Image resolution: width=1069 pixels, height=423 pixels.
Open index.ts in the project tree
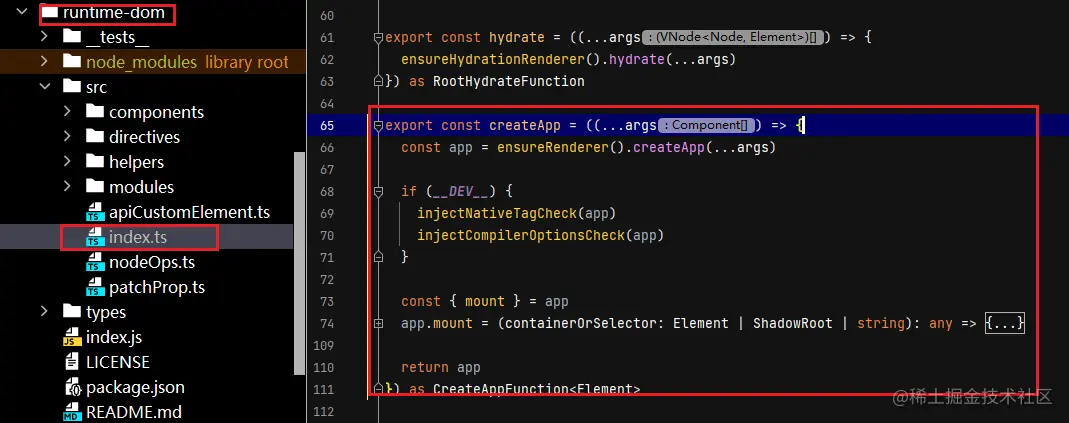(x=138, y=237)
